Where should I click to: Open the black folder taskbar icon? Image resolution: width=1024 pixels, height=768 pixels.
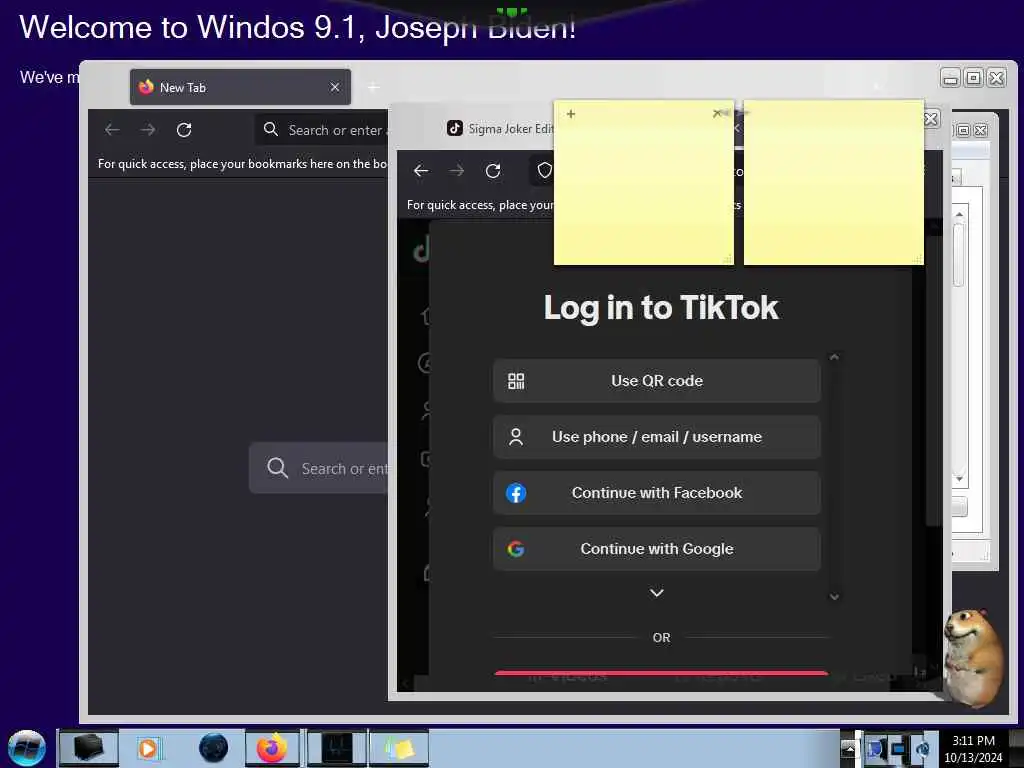tap(89, 748)
